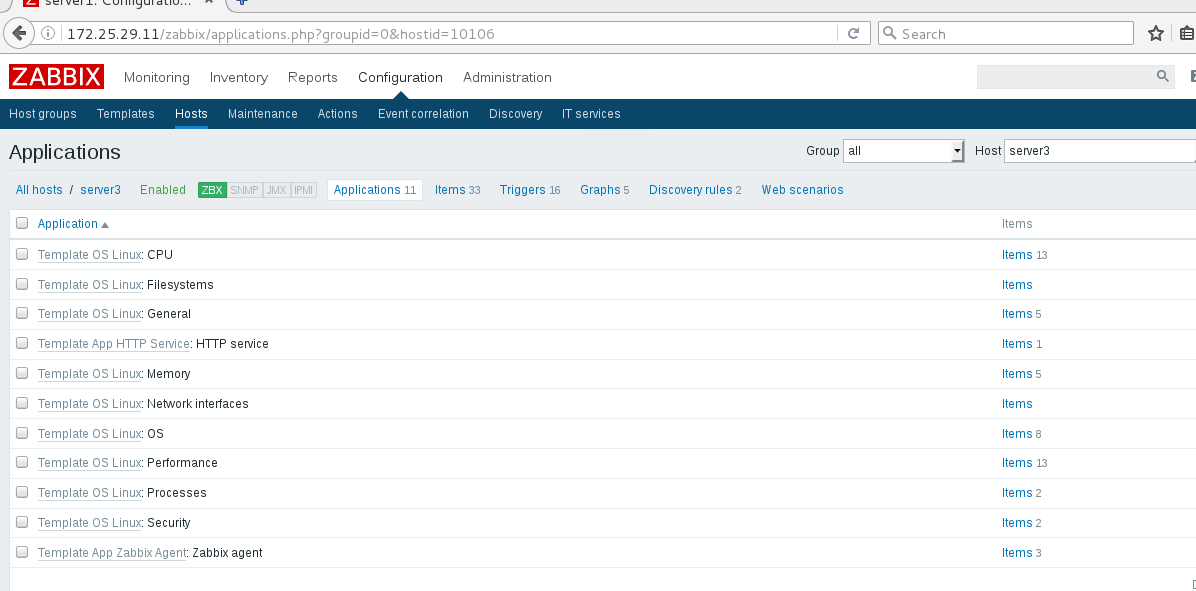Viewport: 1196px width, 591px height.
Task: Check the Filesystems application checkbox
Action: 22,284
